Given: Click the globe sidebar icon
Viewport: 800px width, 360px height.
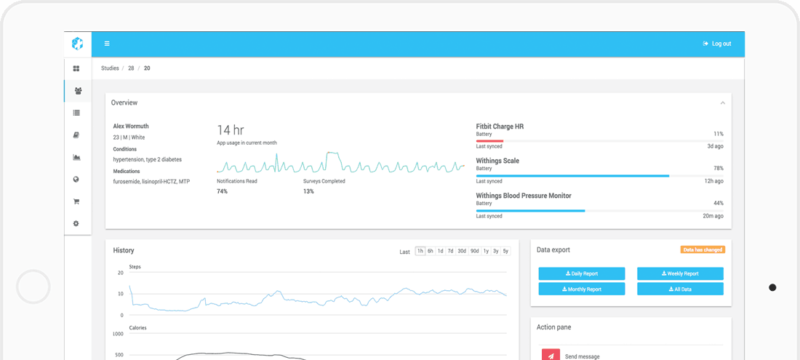Looking at the screenshot, I should (x=77, y=179).
